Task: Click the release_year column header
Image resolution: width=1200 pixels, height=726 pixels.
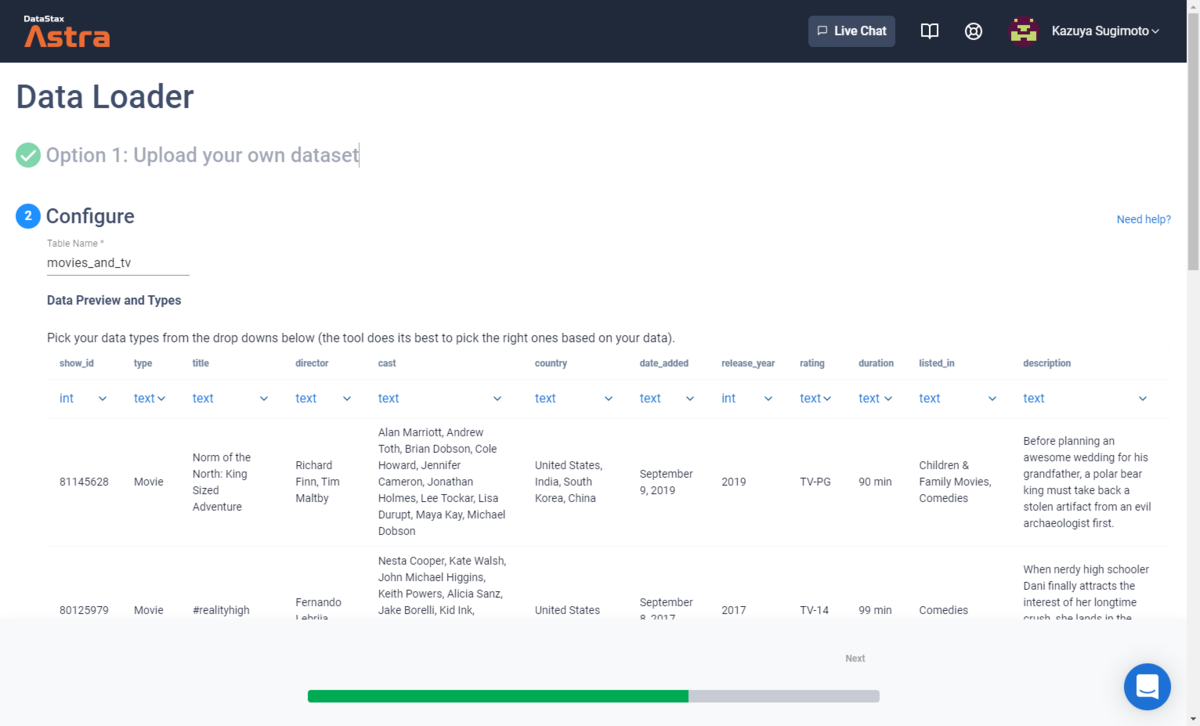Action: coord(748,363)
